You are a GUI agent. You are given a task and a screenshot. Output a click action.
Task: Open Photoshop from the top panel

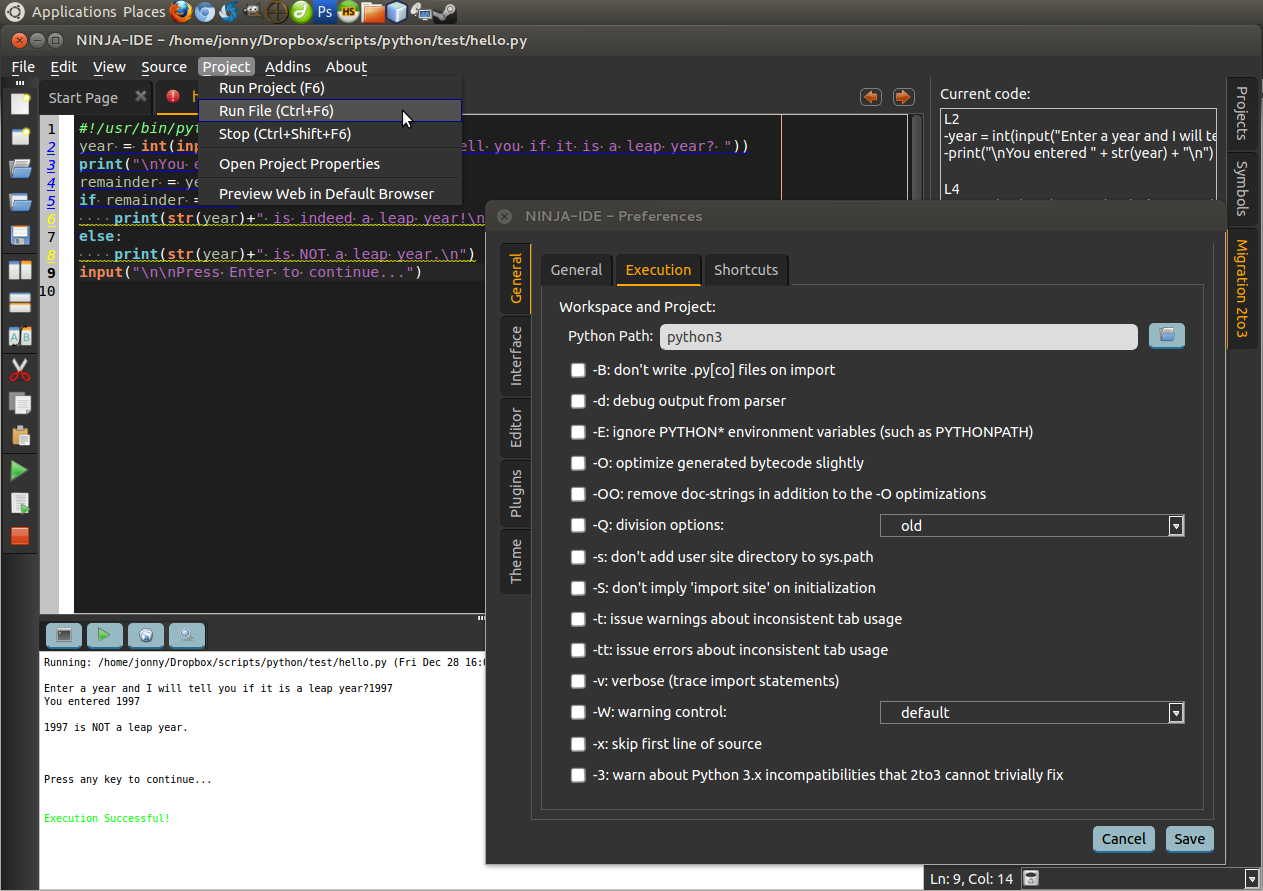(x=325, y=12)
